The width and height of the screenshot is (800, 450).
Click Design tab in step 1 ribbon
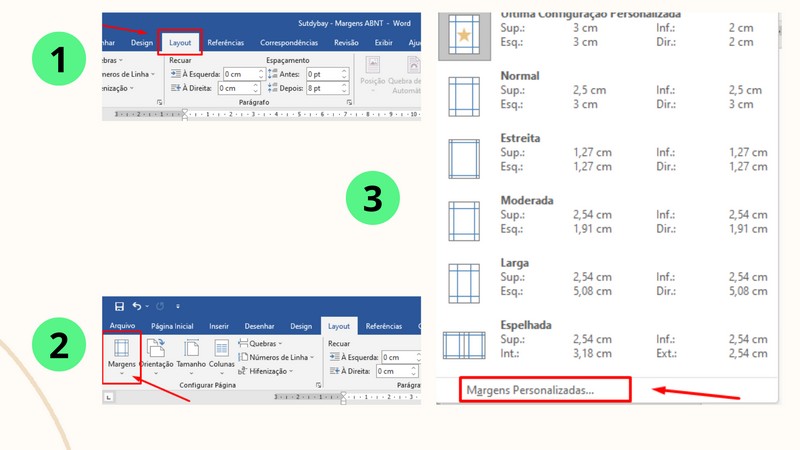(x=142, y=43)
